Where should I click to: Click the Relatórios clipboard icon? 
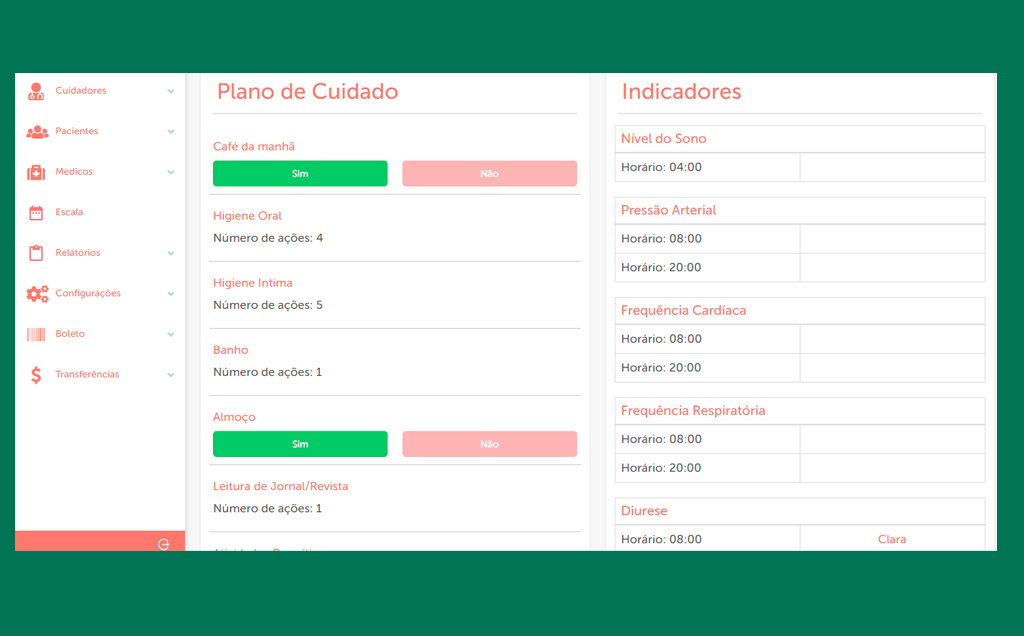[x=36, y=253]
